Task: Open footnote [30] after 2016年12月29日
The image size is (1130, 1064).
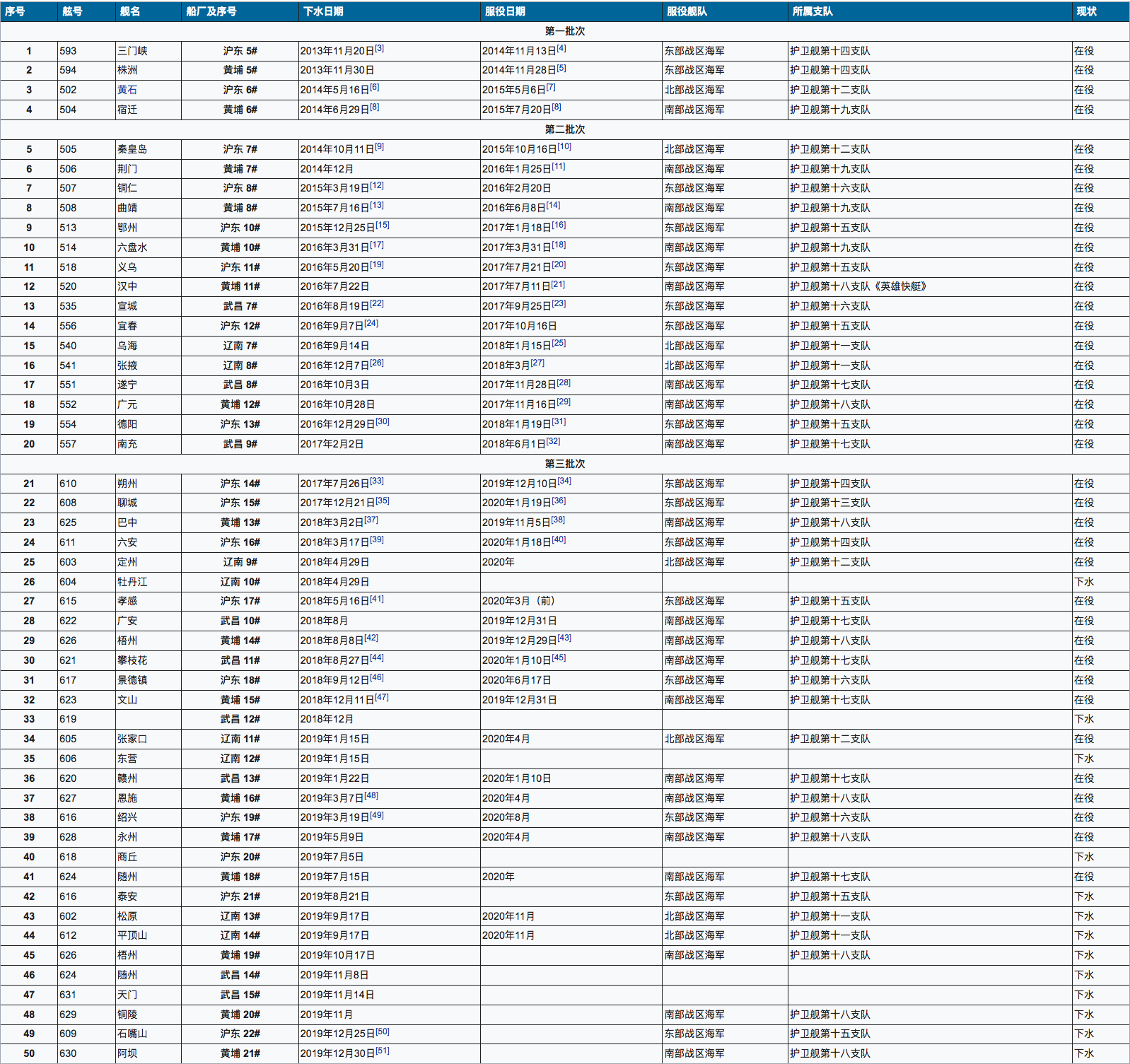Action: tap(382, 422)
